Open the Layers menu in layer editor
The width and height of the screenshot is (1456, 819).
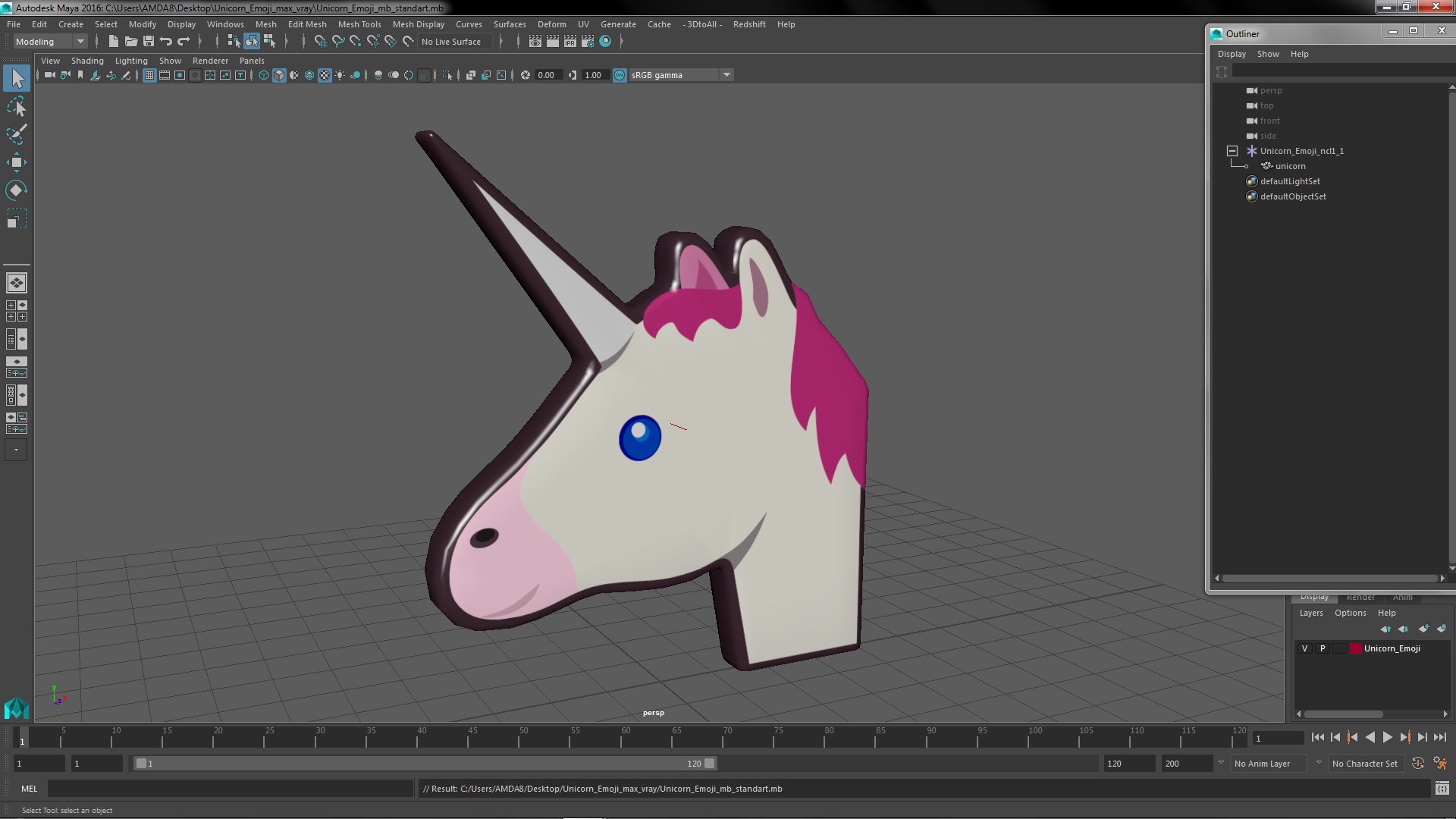click(x=1310, y=613)
